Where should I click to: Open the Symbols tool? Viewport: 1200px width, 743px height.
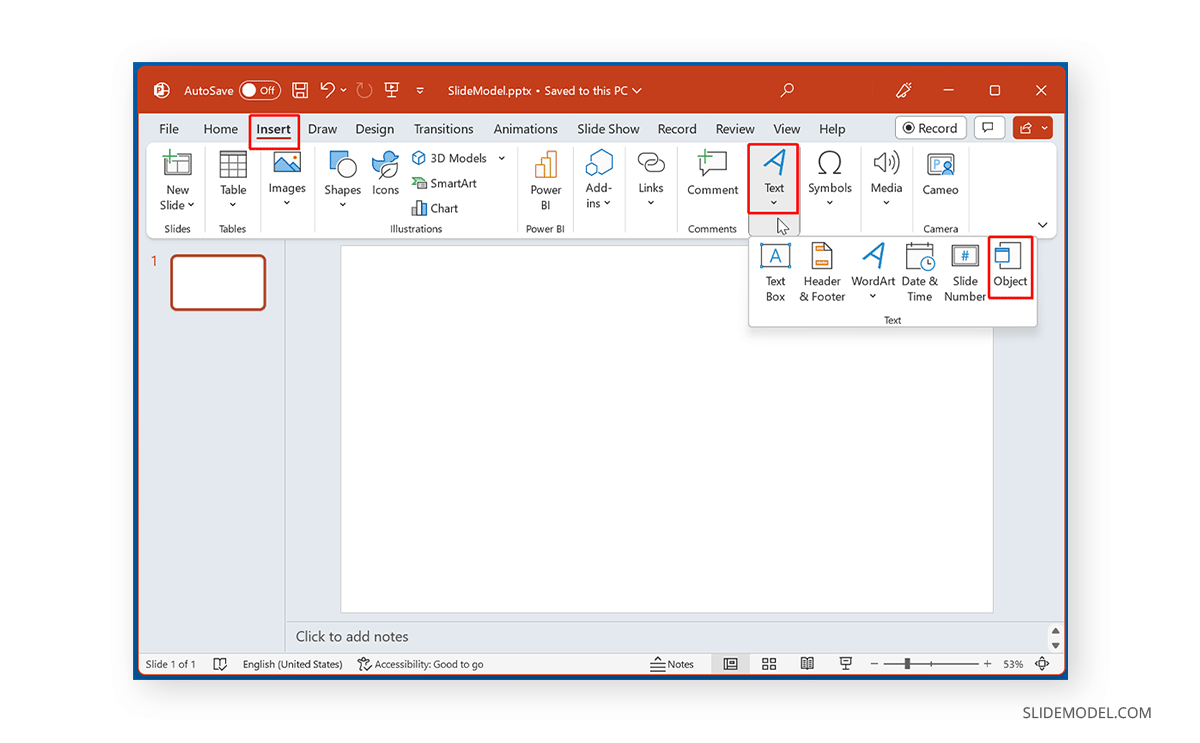click(829, 178)
